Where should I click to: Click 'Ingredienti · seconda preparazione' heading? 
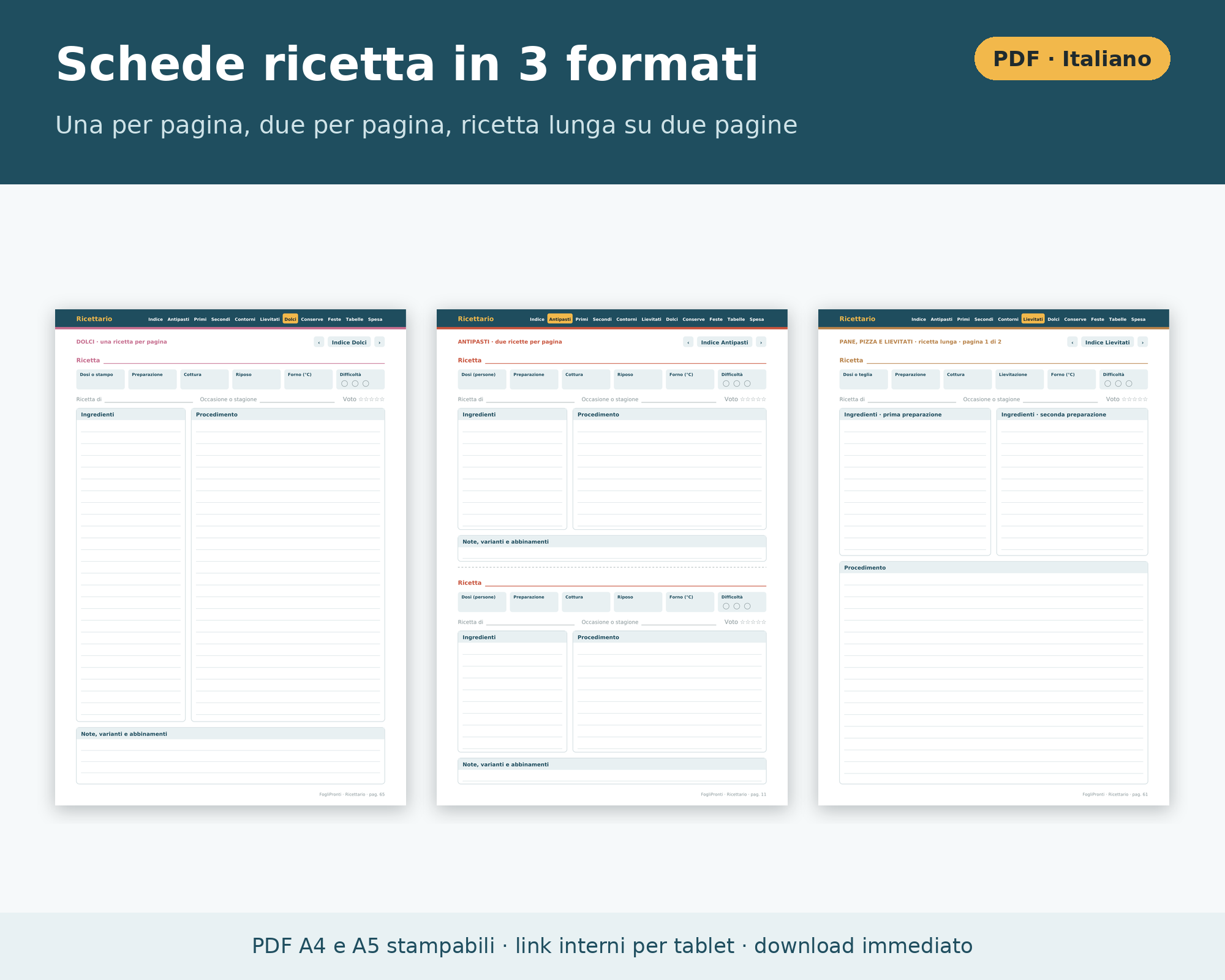pyautogui.click(x=1053, y=415)
